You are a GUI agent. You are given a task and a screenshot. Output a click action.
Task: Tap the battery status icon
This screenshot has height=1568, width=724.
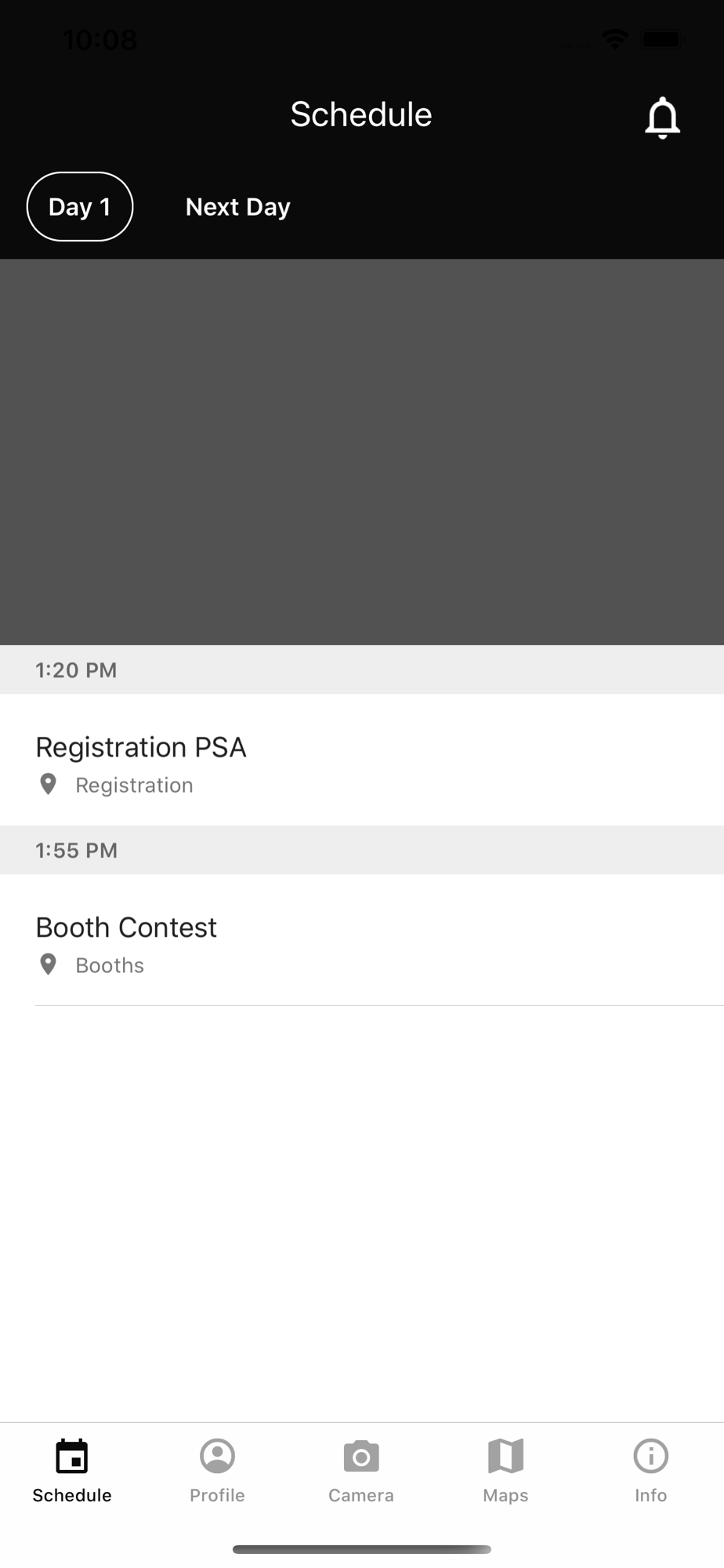(x=663, y=38)
